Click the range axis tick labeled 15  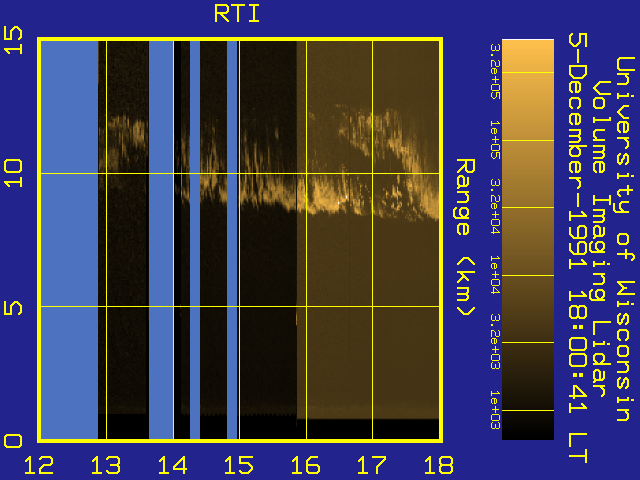(13, 40)
